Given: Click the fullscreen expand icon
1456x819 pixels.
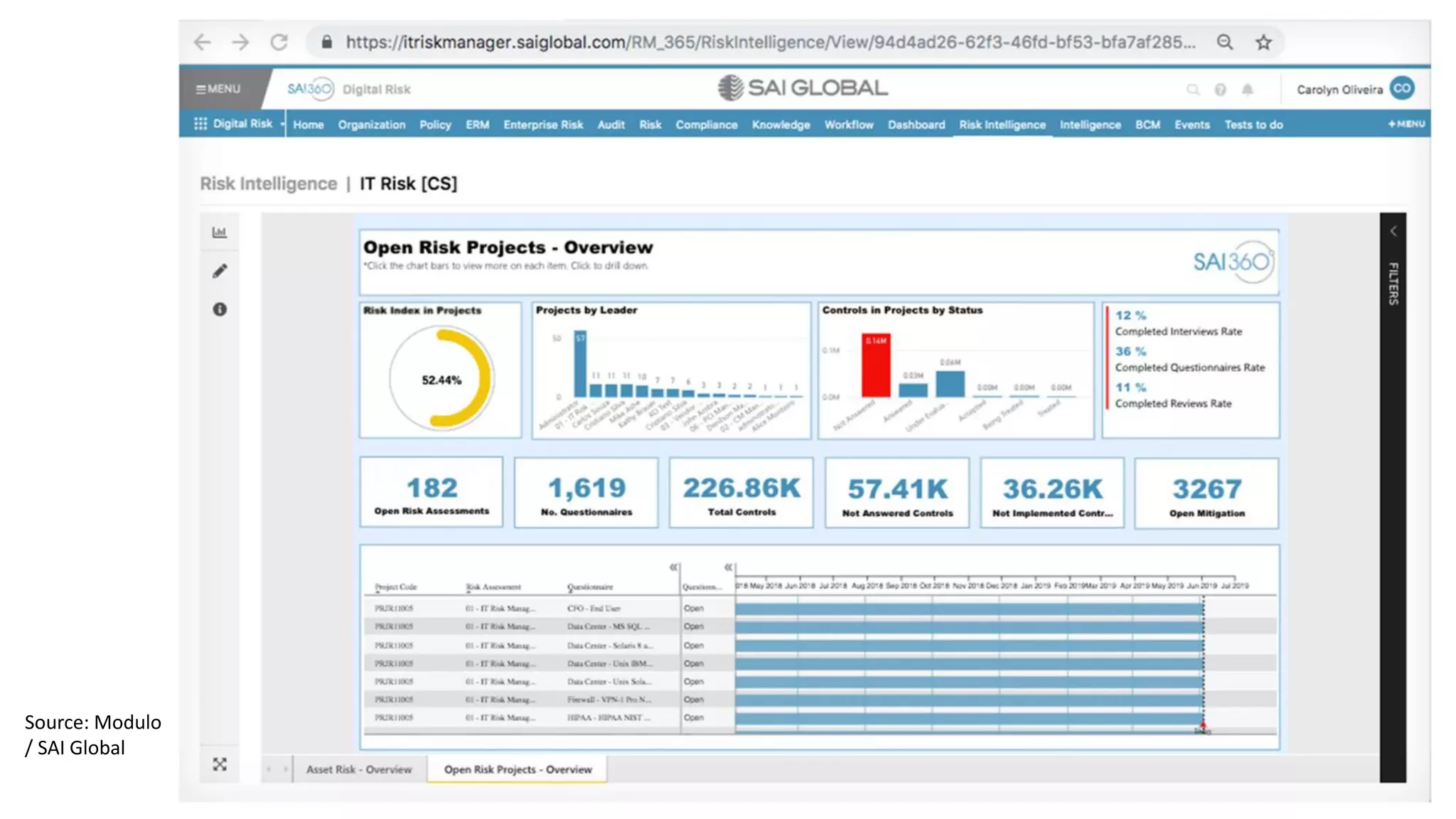Looking at the screenshot, I should pos(220,764).
